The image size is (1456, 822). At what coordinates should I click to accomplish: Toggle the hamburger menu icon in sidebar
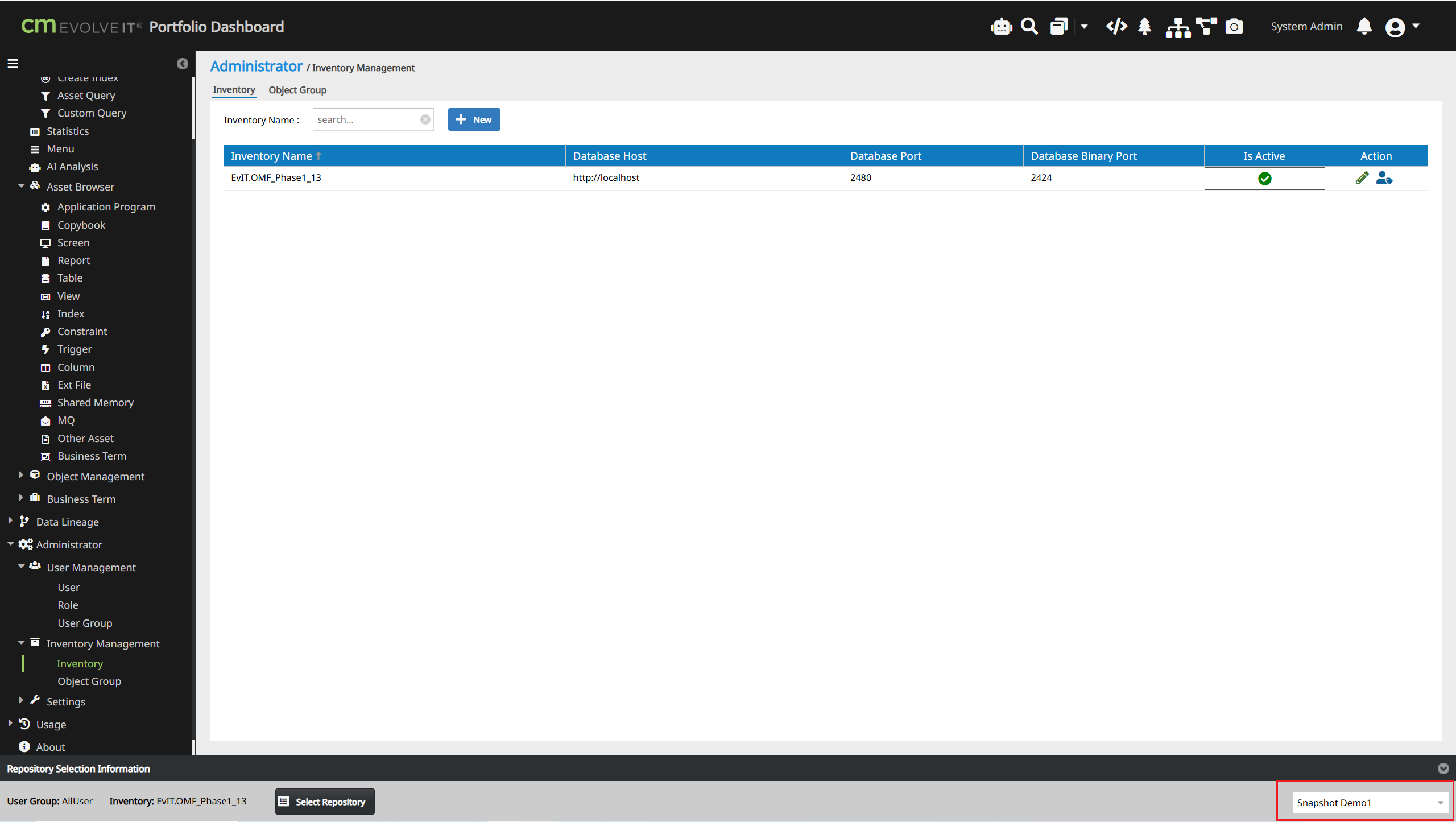tap(13, 63)
